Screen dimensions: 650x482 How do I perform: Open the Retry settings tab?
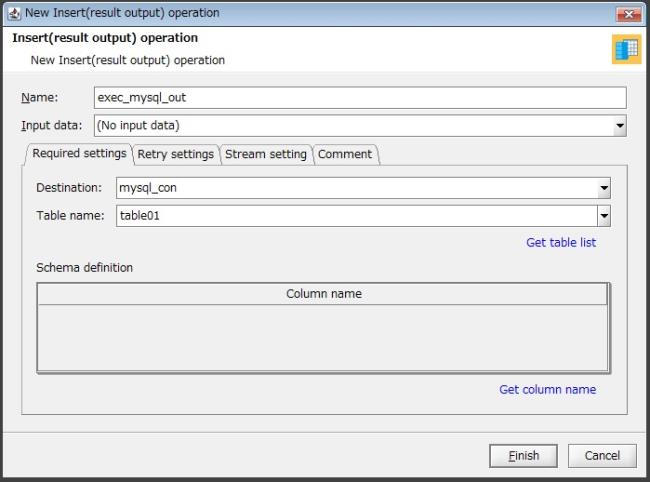[x=175, y=154]
